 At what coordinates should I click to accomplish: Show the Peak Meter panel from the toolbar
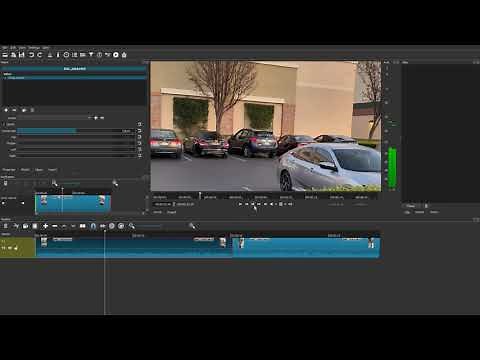coord(50,55)
